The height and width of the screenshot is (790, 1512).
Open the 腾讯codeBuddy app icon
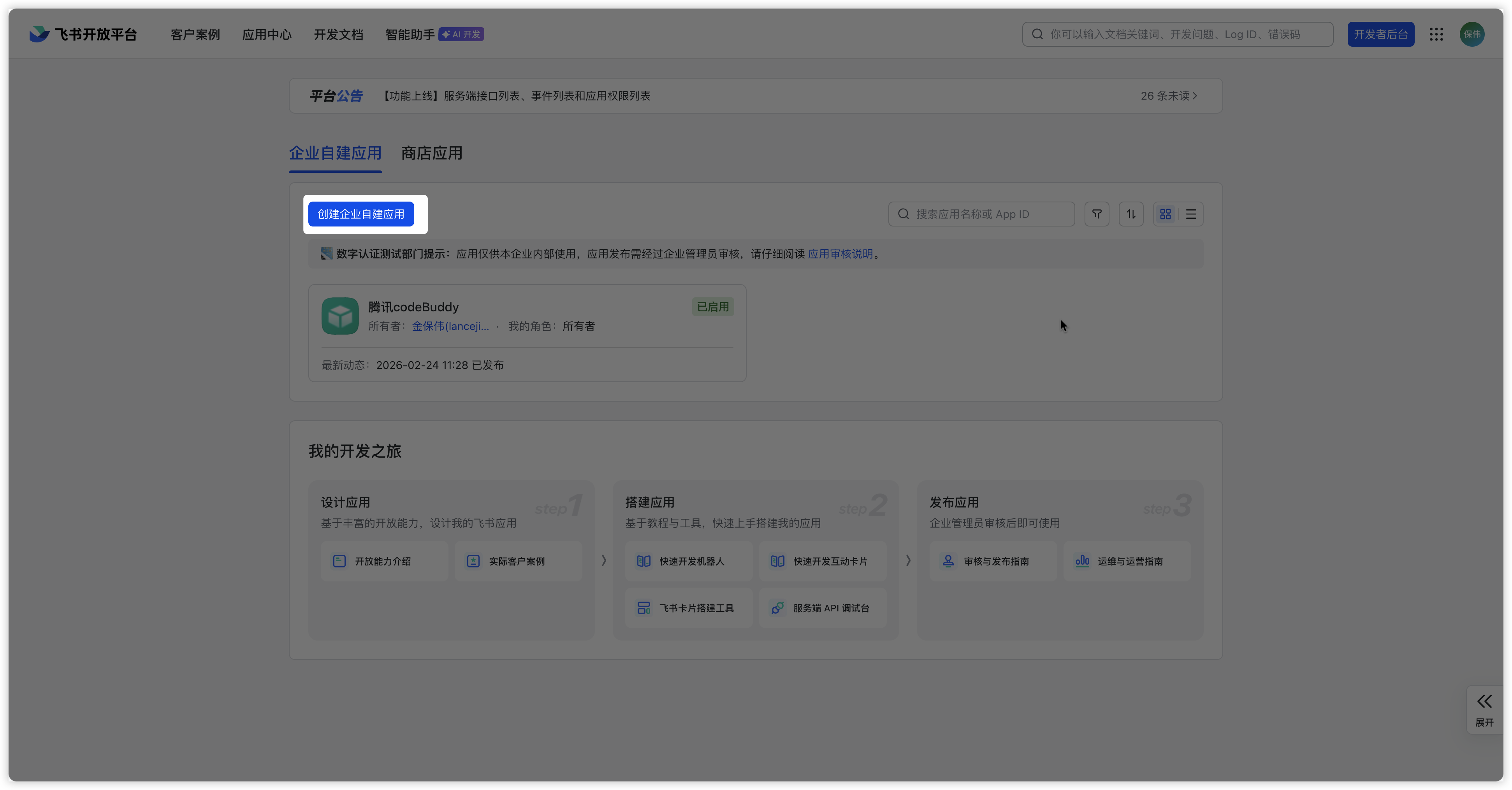(340, 316)
